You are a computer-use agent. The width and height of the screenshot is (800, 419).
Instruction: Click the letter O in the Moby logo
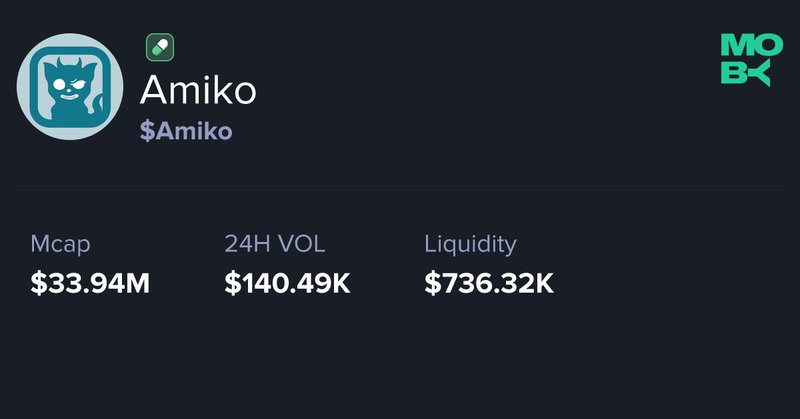(759, 46)
